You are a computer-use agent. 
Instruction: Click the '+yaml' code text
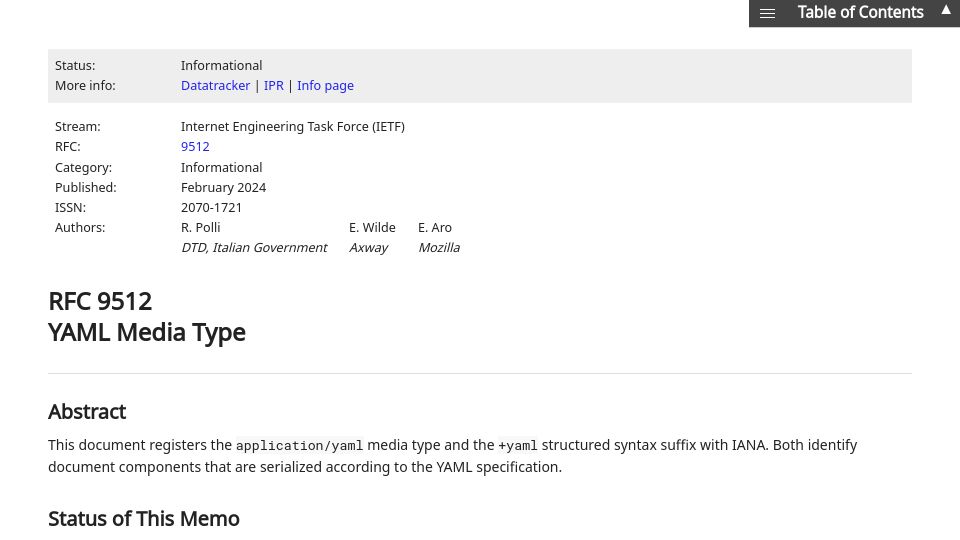pyautogui.click(x=517, y=446)
